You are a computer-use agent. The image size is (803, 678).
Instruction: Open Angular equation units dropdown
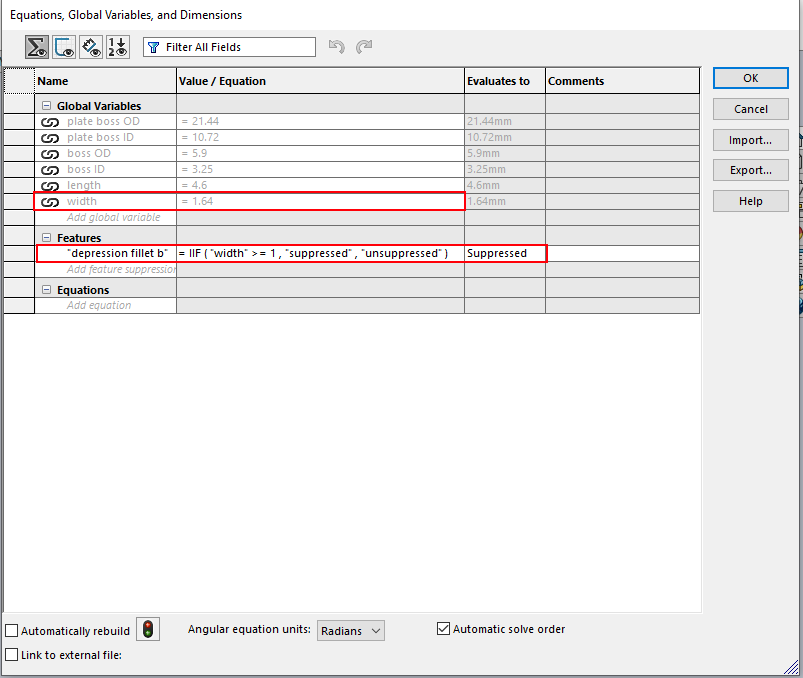[351, 631]
